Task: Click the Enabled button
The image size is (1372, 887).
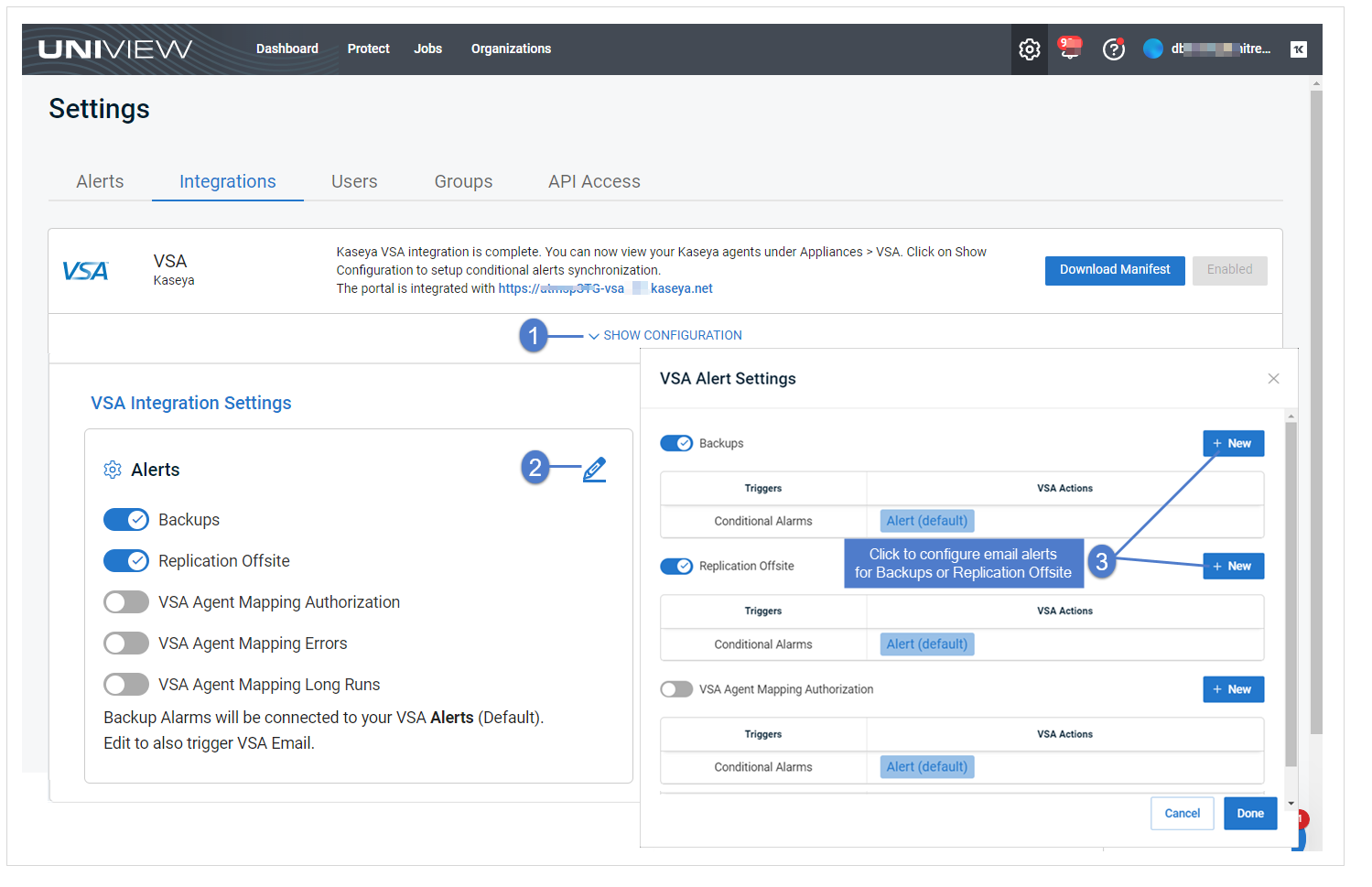Action: [x=1229, y=270]
